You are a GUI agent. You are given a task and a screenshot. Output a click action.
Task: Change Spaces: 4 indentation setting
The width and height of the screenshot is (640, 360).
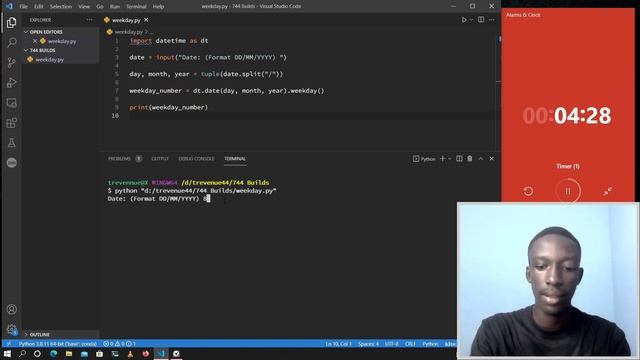[x=369, y=344]
